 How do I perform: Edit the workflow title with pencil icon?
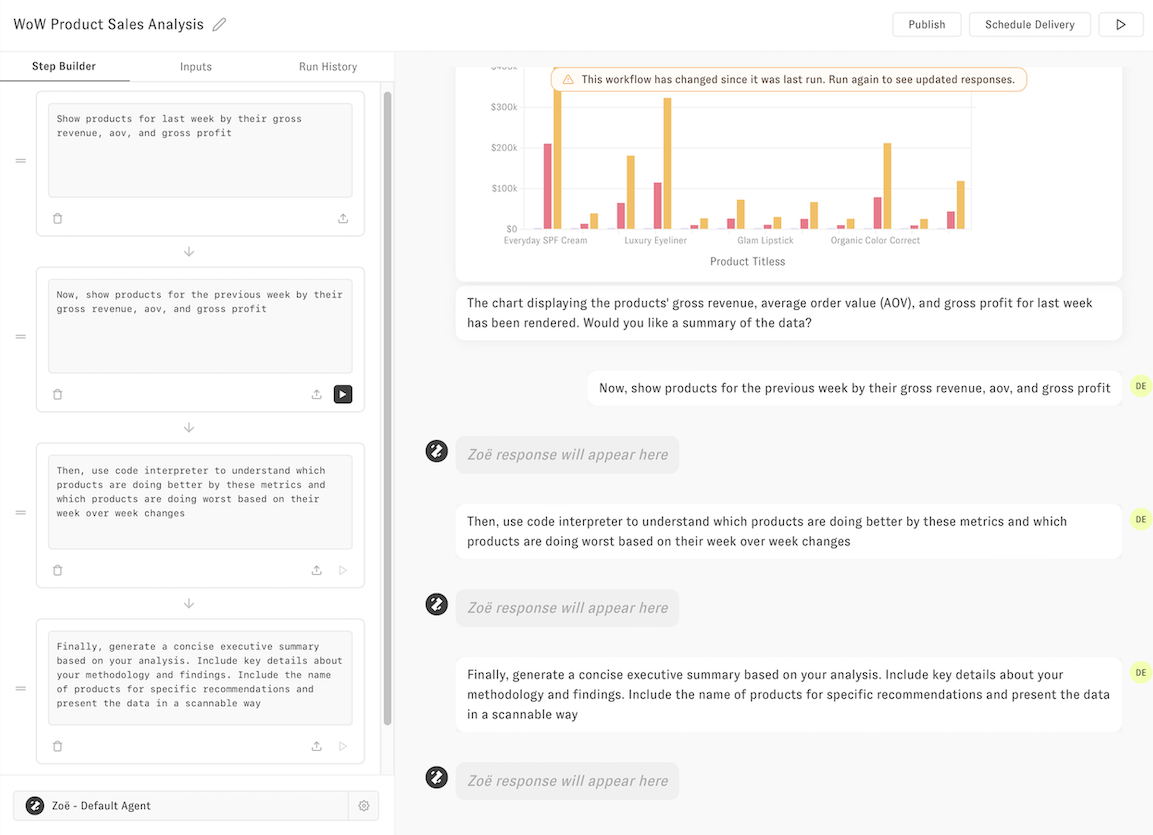pos(219,24)
